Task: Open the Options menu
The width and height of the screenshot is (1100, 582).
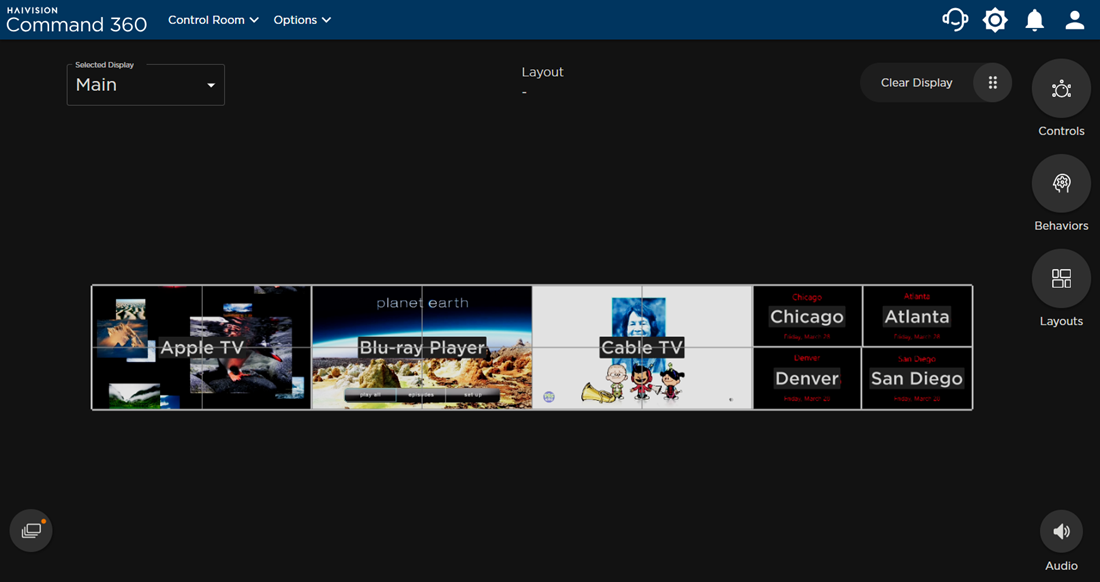Action: [x=302, y=20]
